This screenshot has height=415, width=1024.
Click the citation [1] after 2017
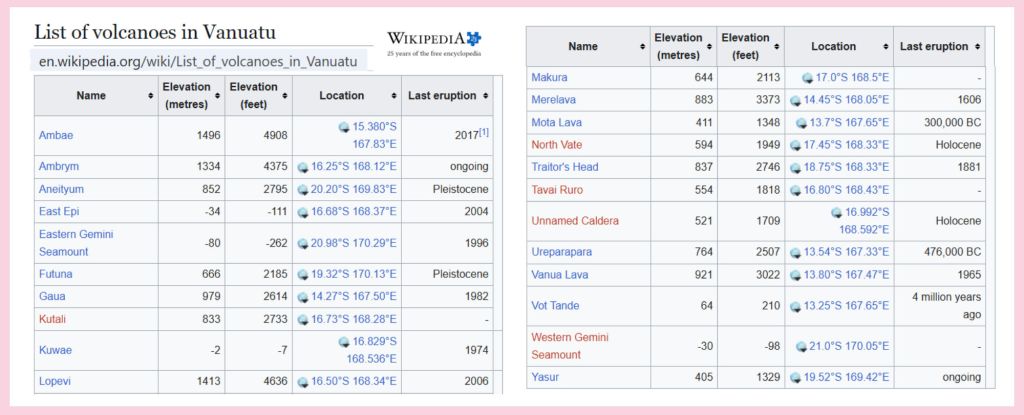(483, 133)
